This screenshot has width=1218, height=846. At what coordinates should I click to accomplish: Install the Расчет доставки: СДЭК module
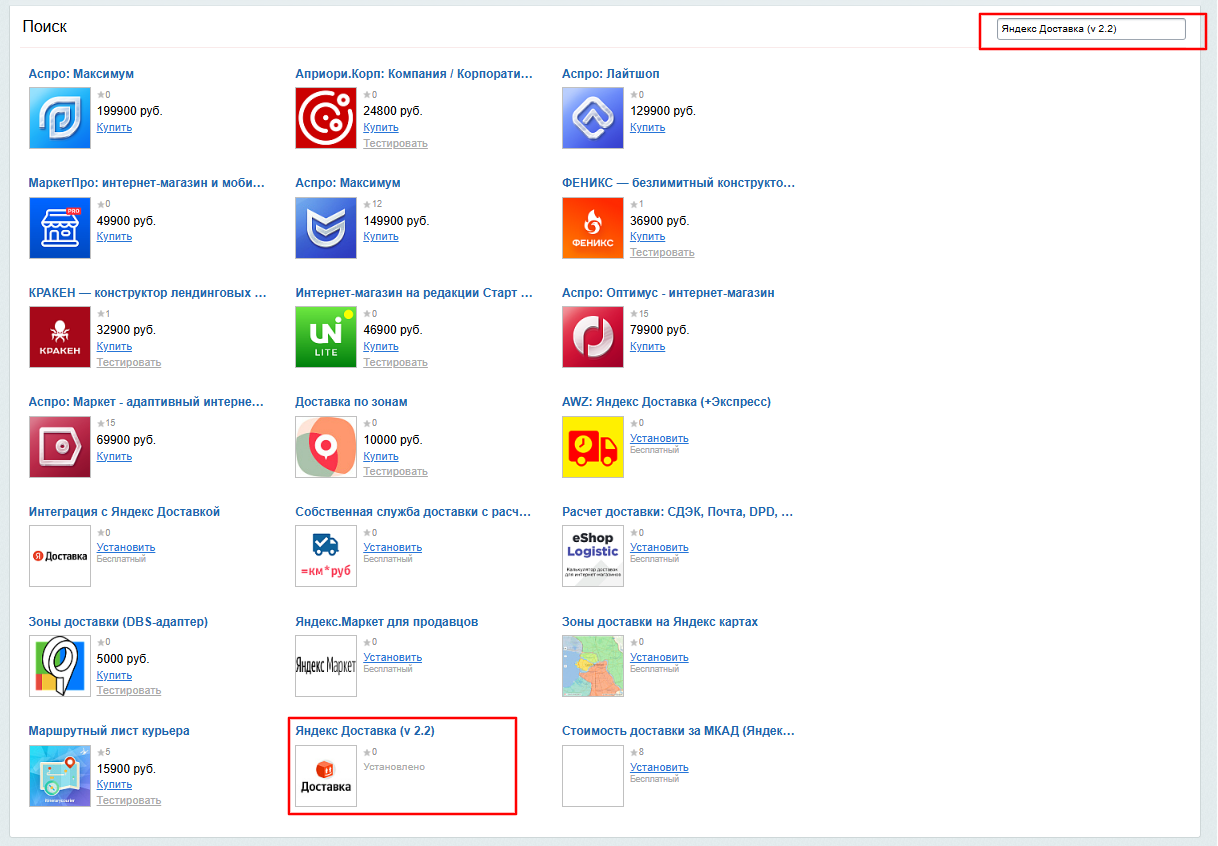tap(659, 547)
